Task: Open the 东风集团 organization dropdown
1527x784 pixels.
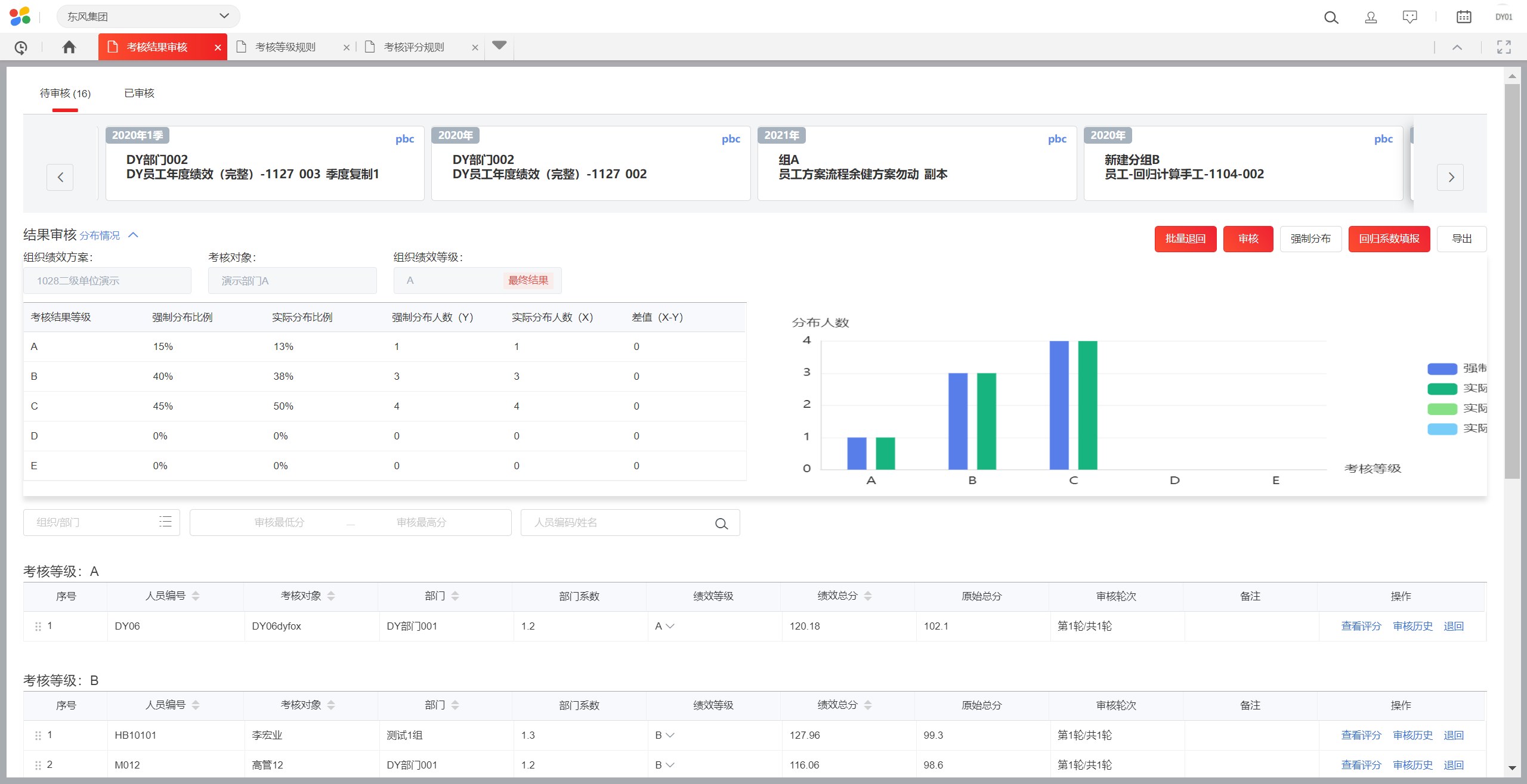Action: click(149, 17)
